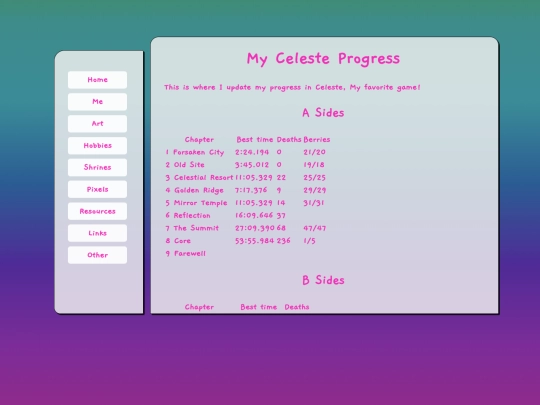Click the My Celeste Progress heading
540x405 pixels.
coord(323,59)
